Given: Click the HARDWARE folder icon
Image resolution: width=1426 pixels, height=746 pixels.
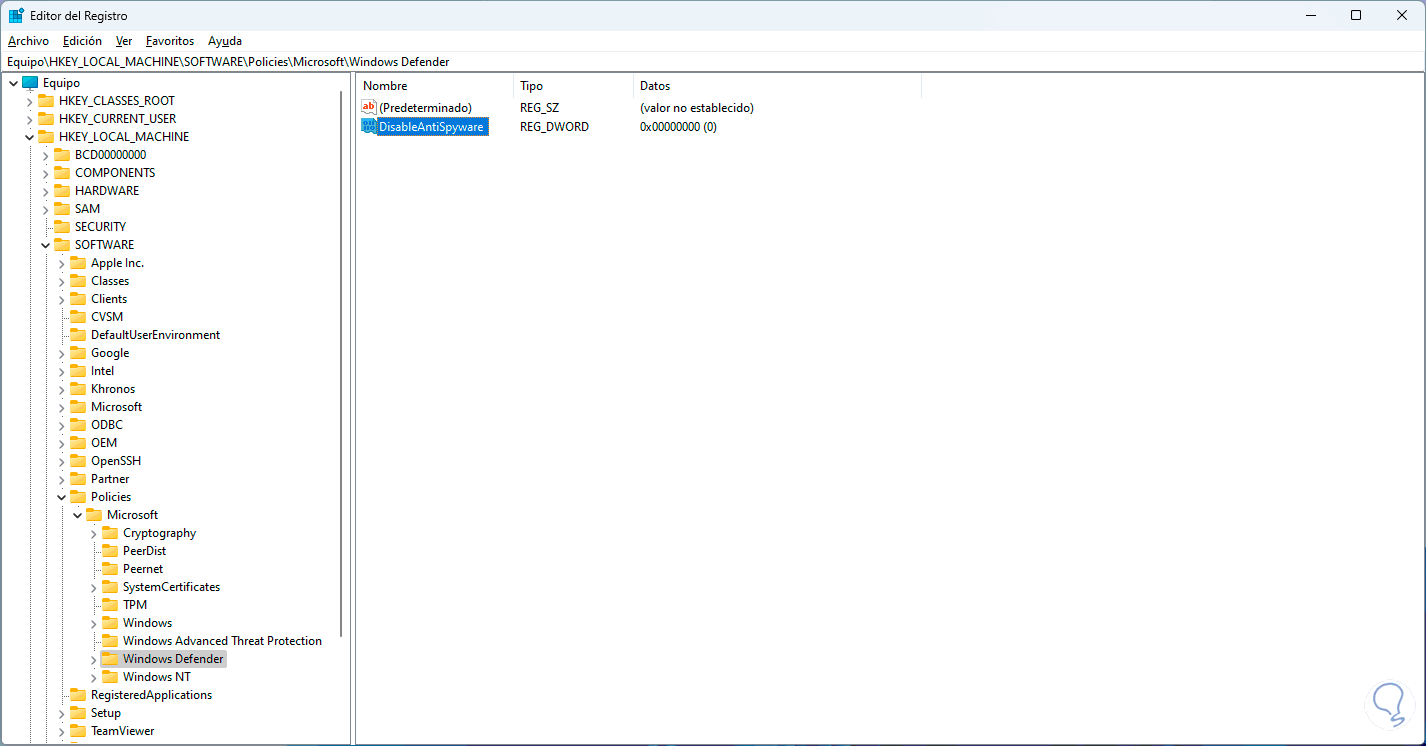Looking at the screenshot, I should click(x=62, y=191).
